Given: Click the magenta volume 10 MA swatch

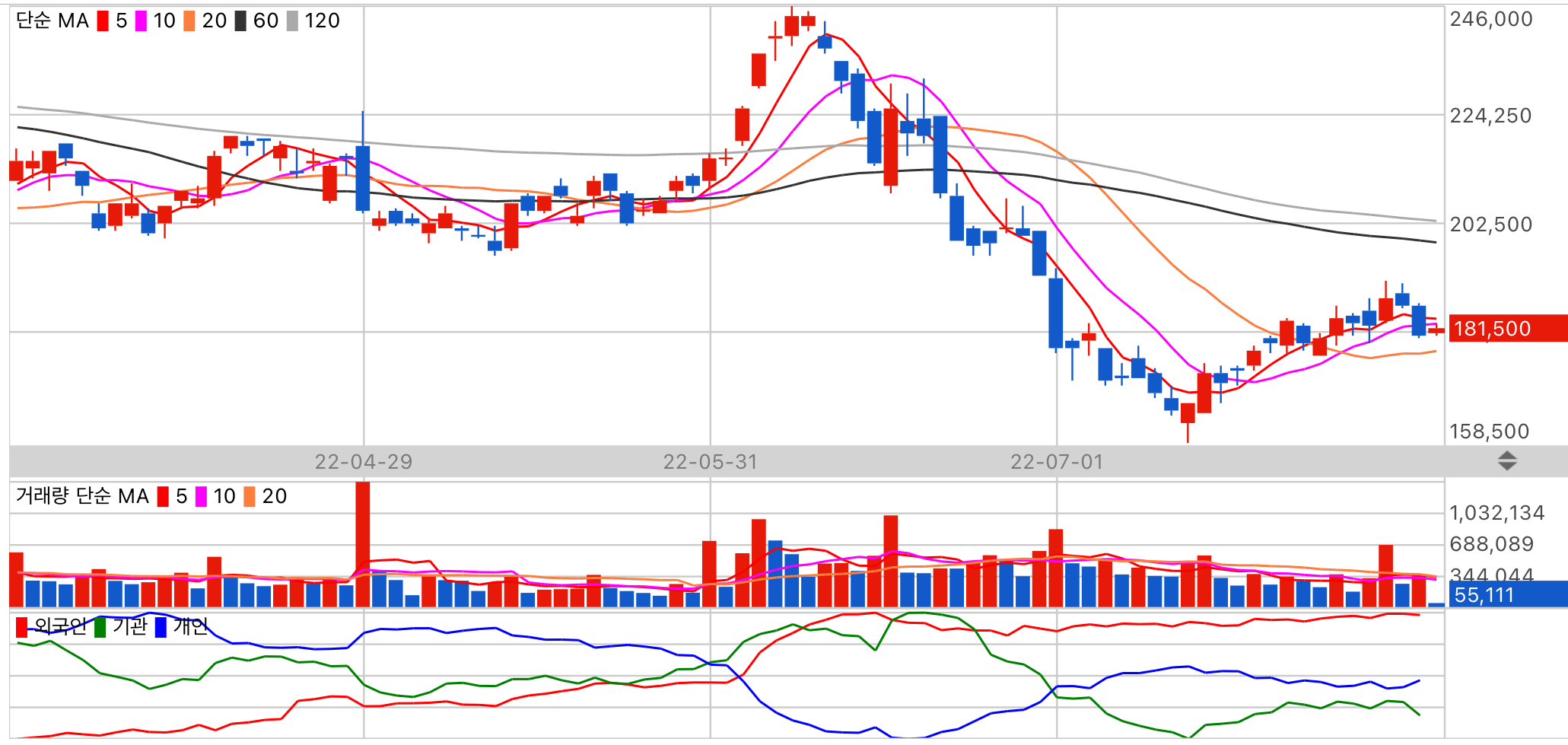Looking at the screenshot, I should [x=201, y=496].
